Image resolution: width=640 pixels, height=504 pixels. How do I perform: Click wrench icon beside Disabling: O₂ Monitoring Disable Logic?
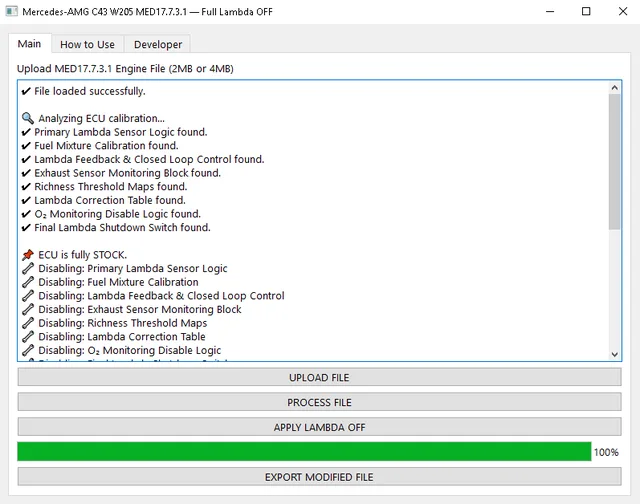coord(27,351)
